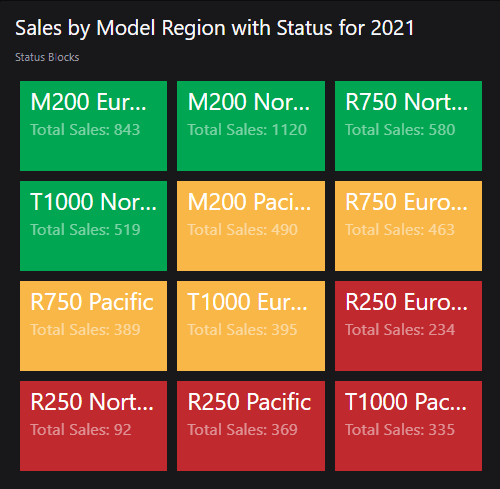The height and width of the screenshot is (489, 500).
Task: Click the Total Sales: 580 label
Action: tap(400, 130)
